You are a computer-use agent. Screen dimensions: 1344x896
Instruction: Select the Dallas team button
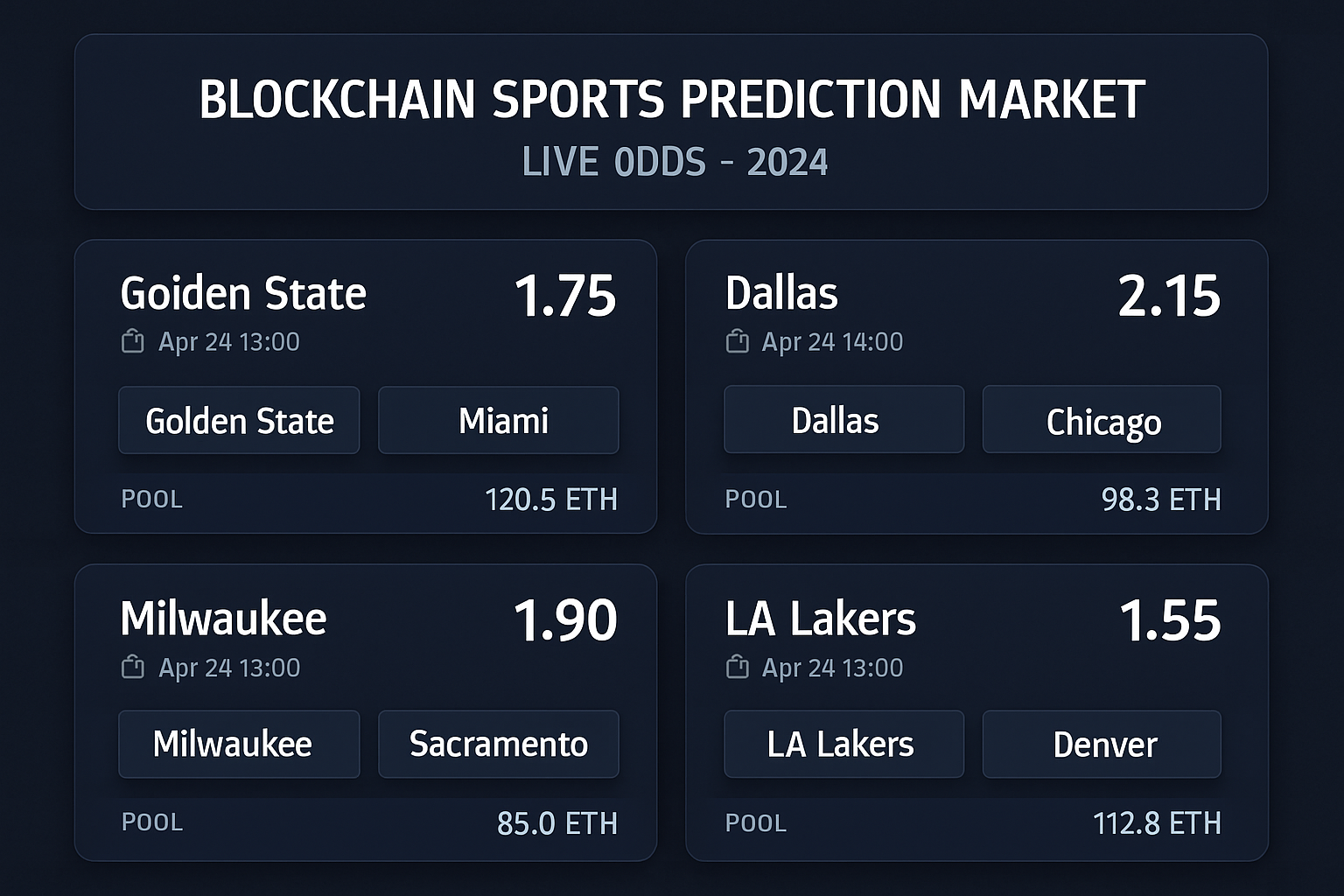point(843,420)
